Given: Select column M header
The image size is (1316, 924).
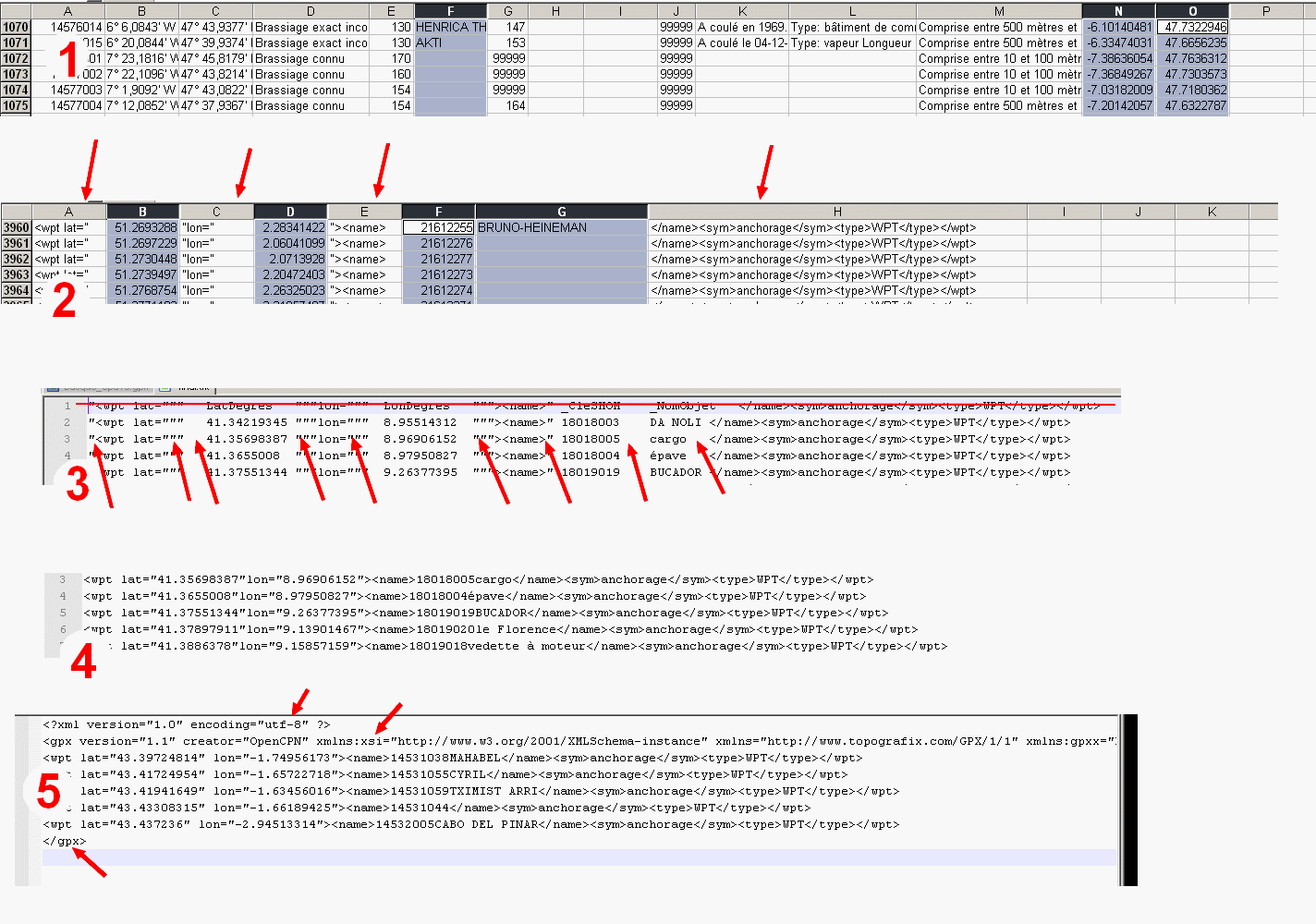Looking at the screenshot, I should pyautogui.click(x=999, y=11).
